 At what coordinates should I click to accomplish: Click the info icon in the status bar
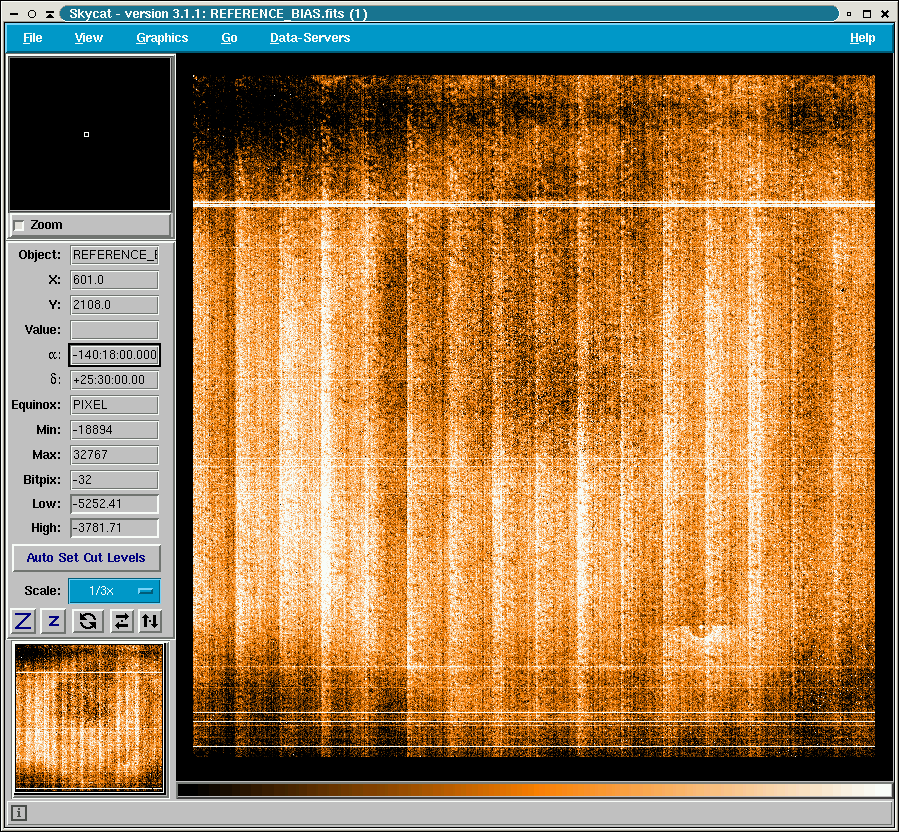pyautogui.click(x=20, y=813)
